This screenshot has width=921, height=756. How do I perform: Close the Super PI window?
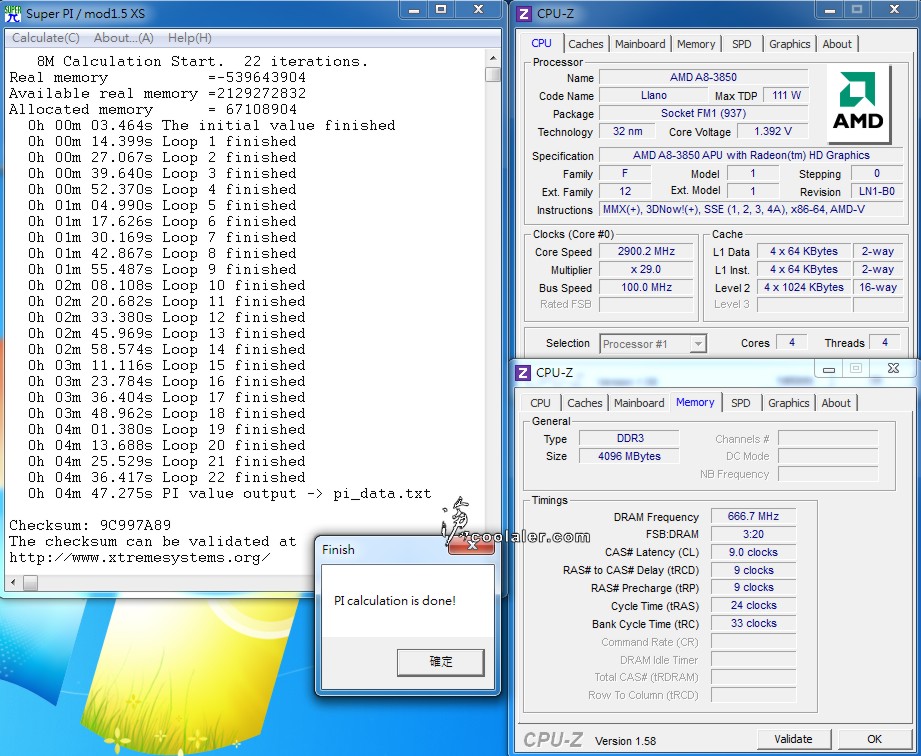[x=479, y=9]
